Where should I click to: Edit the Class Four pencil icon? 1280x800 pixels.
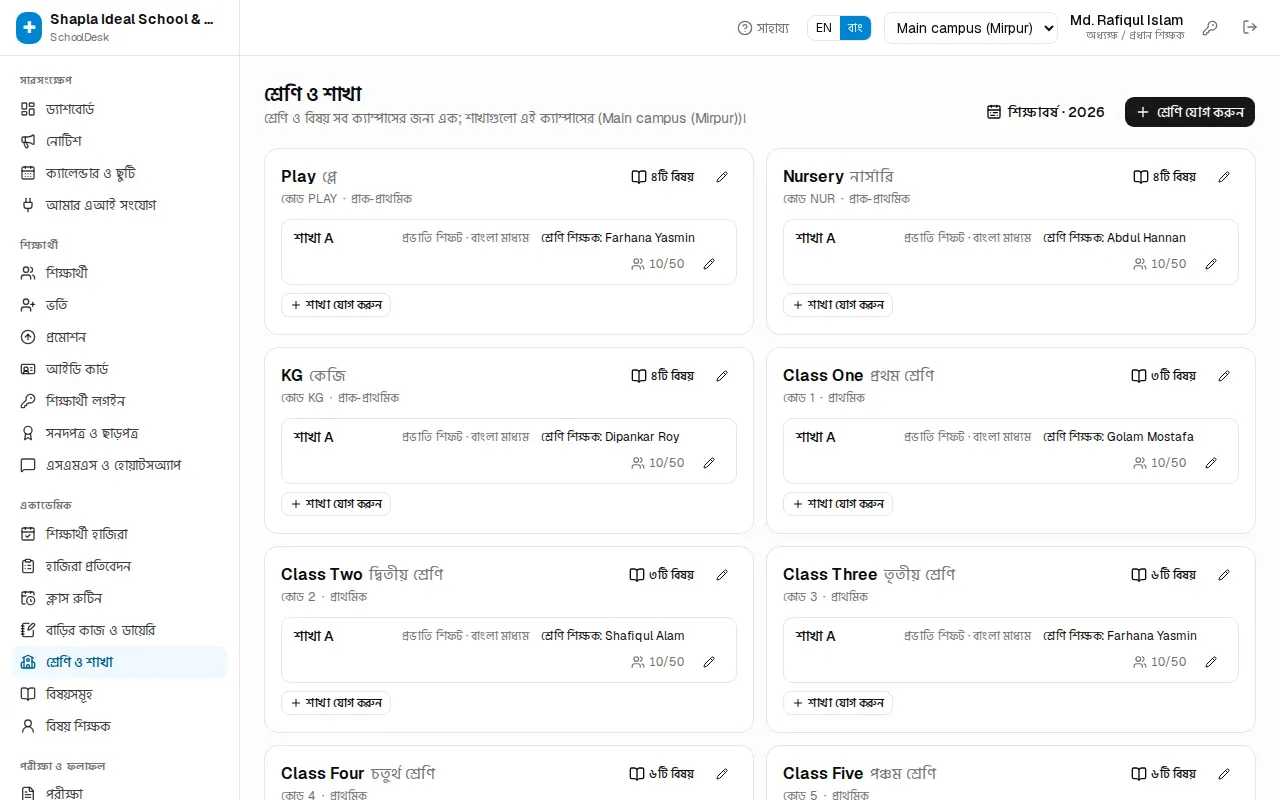(722, 774)
